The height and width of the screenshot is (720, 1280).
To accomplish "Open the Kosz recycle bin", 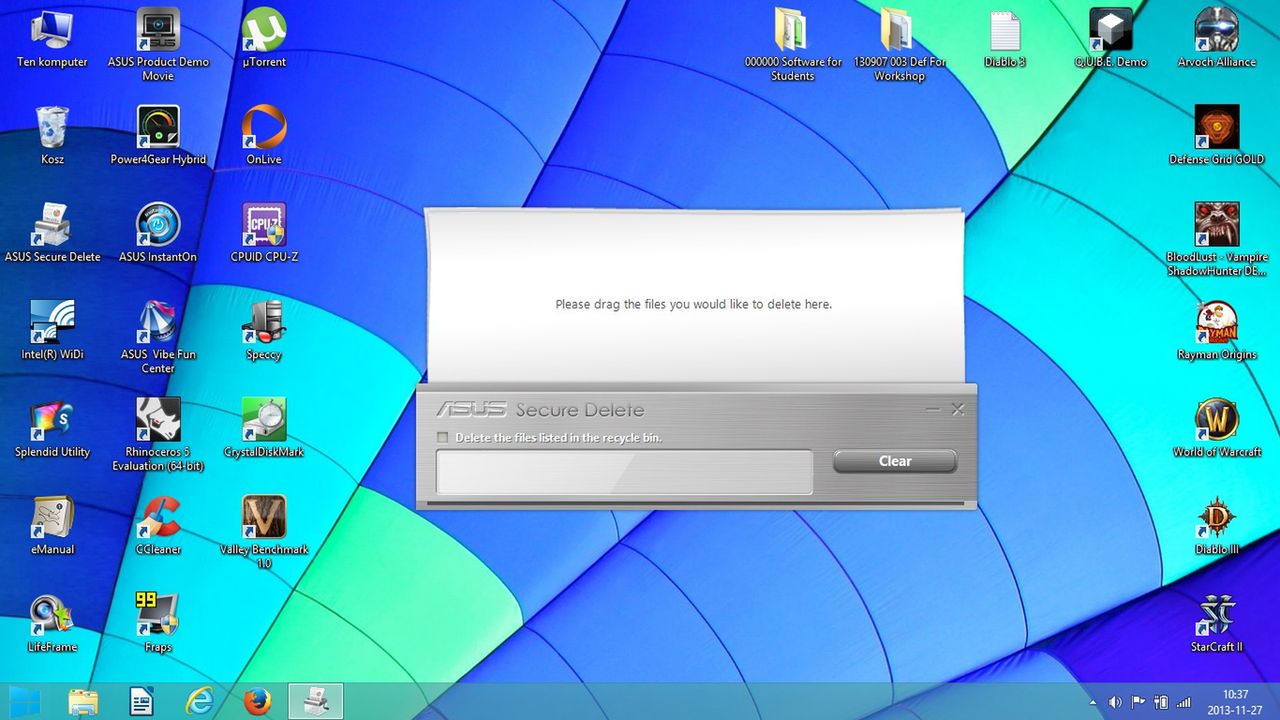I will [x=52, y=135].
